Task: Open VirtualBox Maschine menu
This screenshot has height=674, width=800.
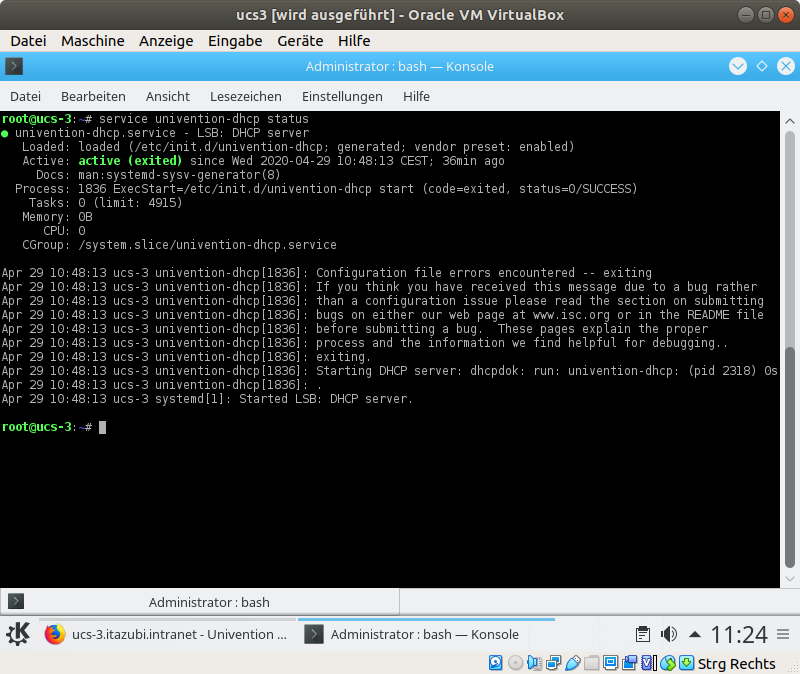Action: click(x=93, y=41)
